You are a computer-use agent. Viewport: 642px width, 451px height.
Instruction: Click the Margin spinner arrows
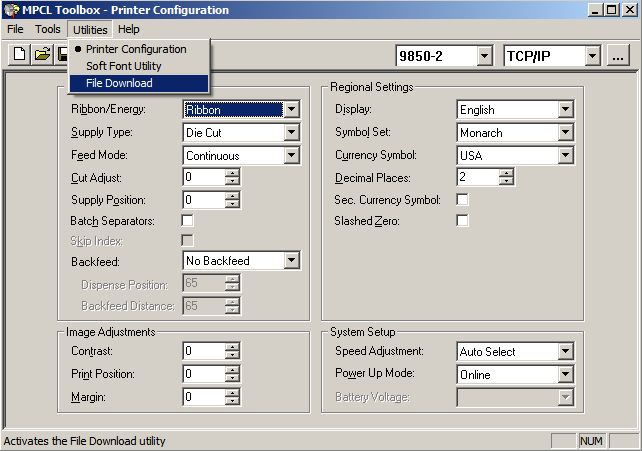tap(232, 397)
